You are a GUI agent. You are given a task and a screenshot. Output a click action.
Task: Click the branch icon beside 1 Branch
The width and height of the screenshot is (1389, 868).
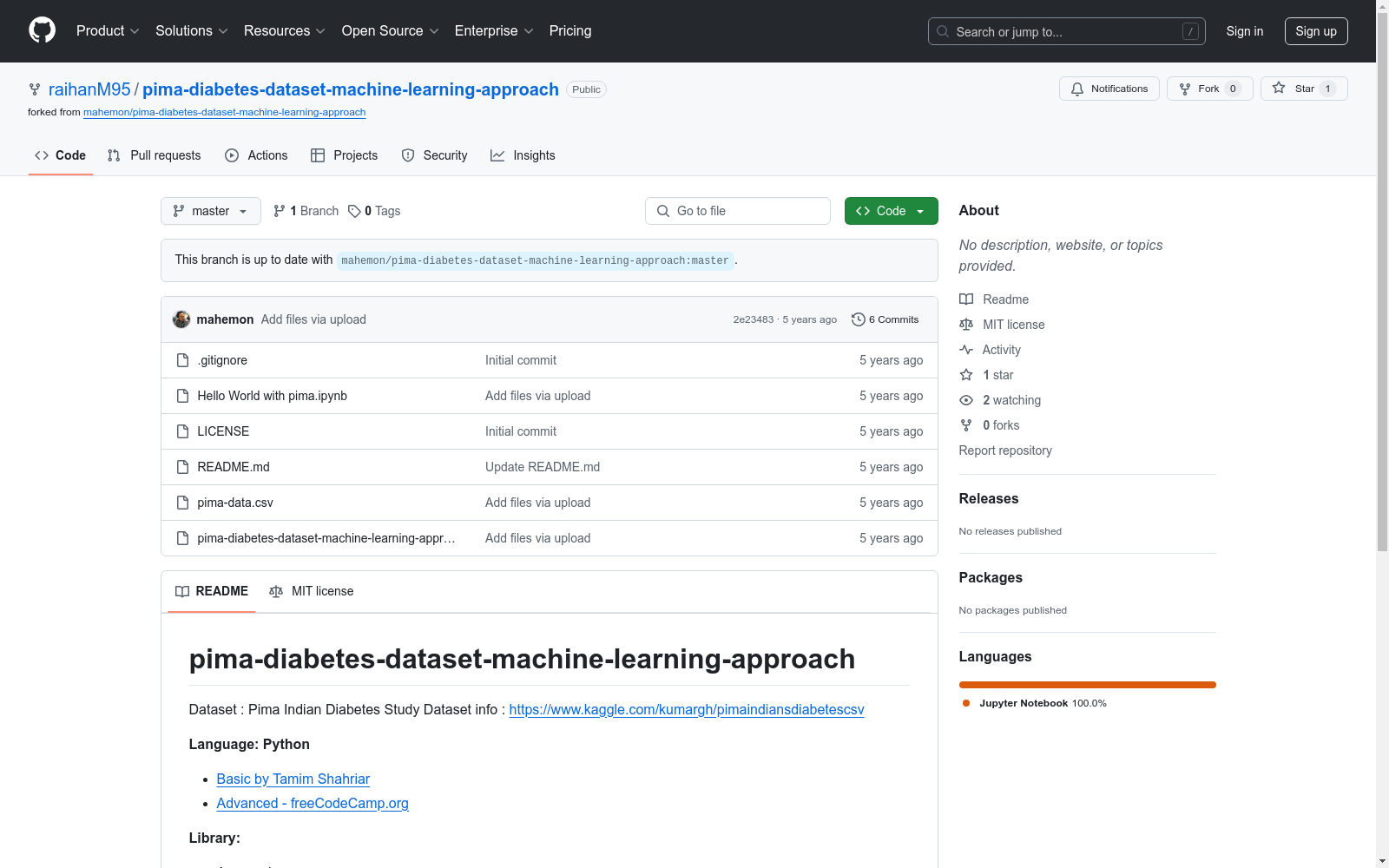point(280,211)
